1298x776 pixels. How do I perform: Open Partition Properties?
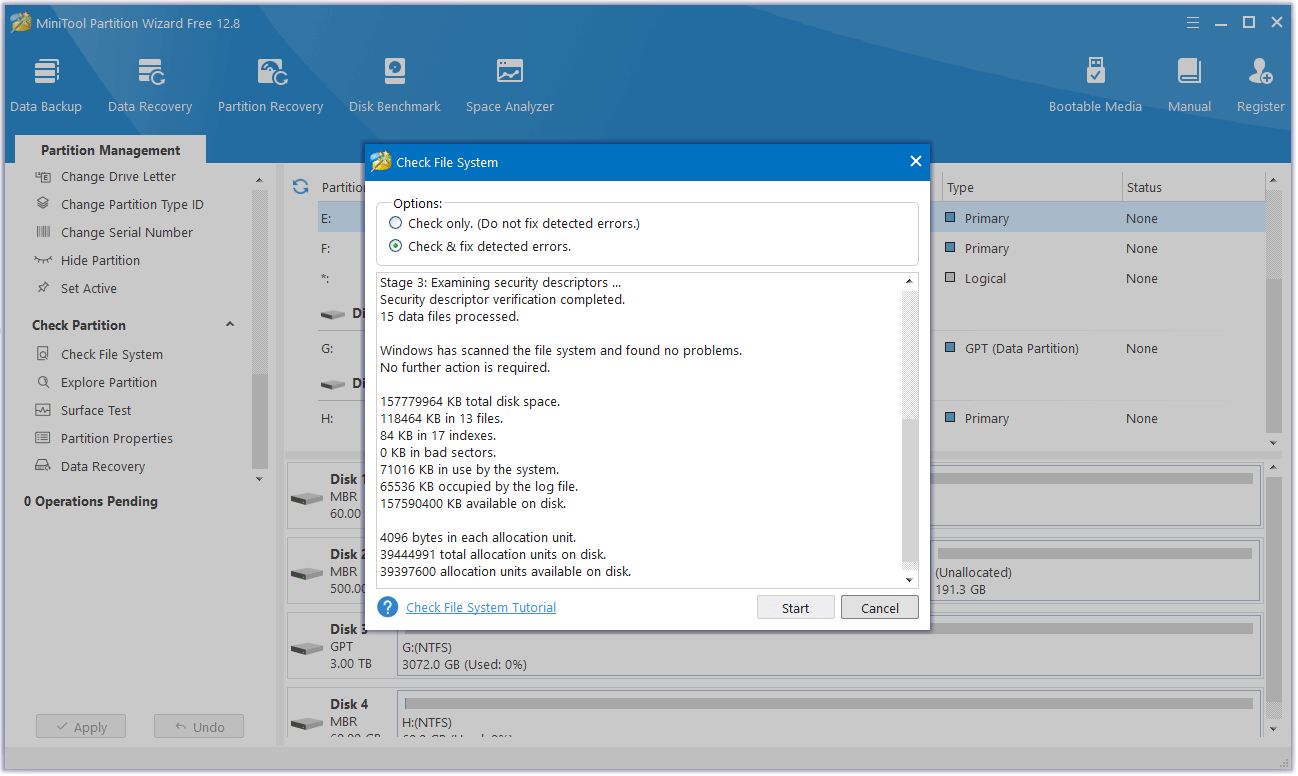[116, 439]
